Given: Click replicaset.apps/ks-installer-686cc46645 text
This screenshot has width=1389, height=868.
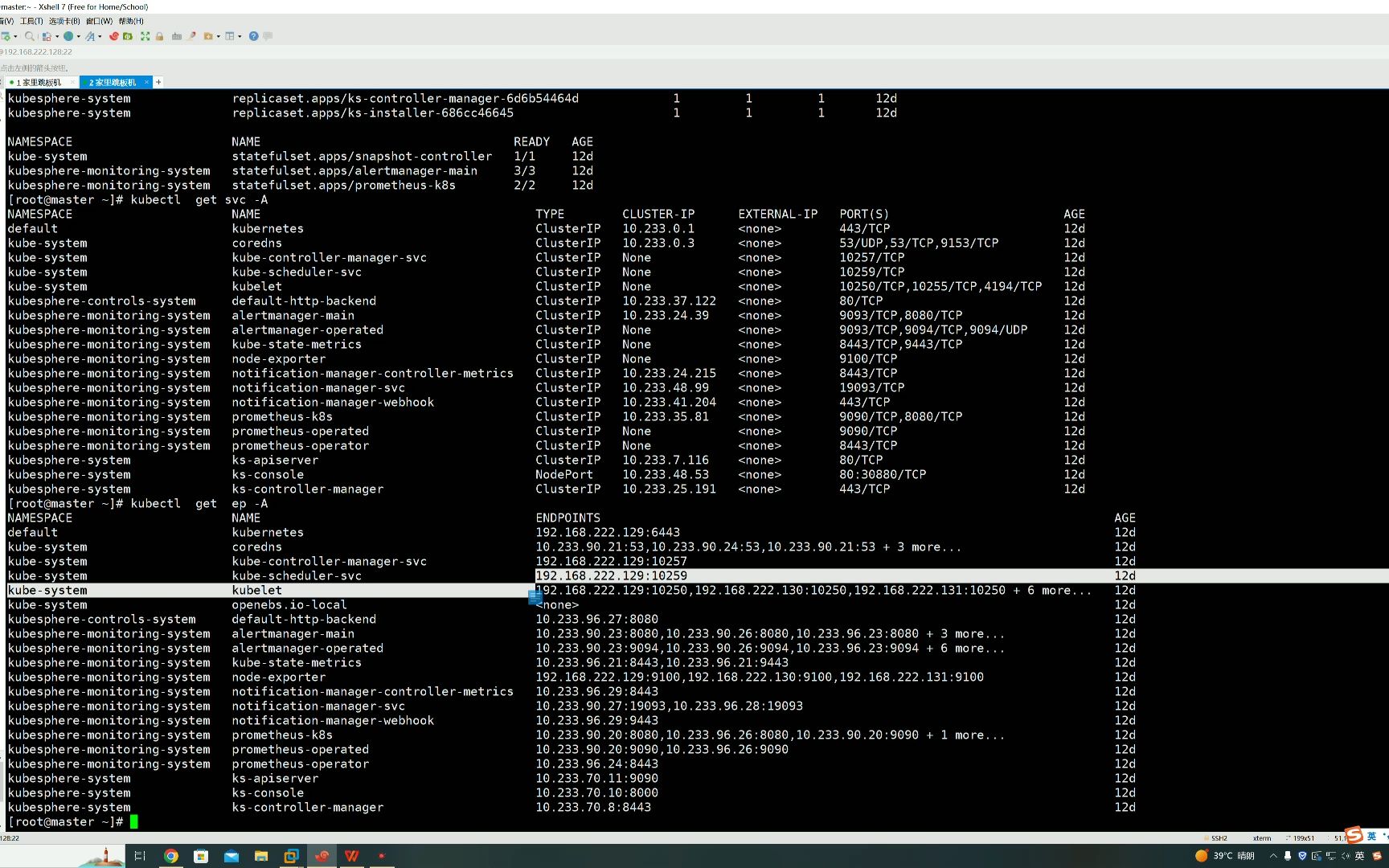Looking at the screenshot, I should [373, 113].
